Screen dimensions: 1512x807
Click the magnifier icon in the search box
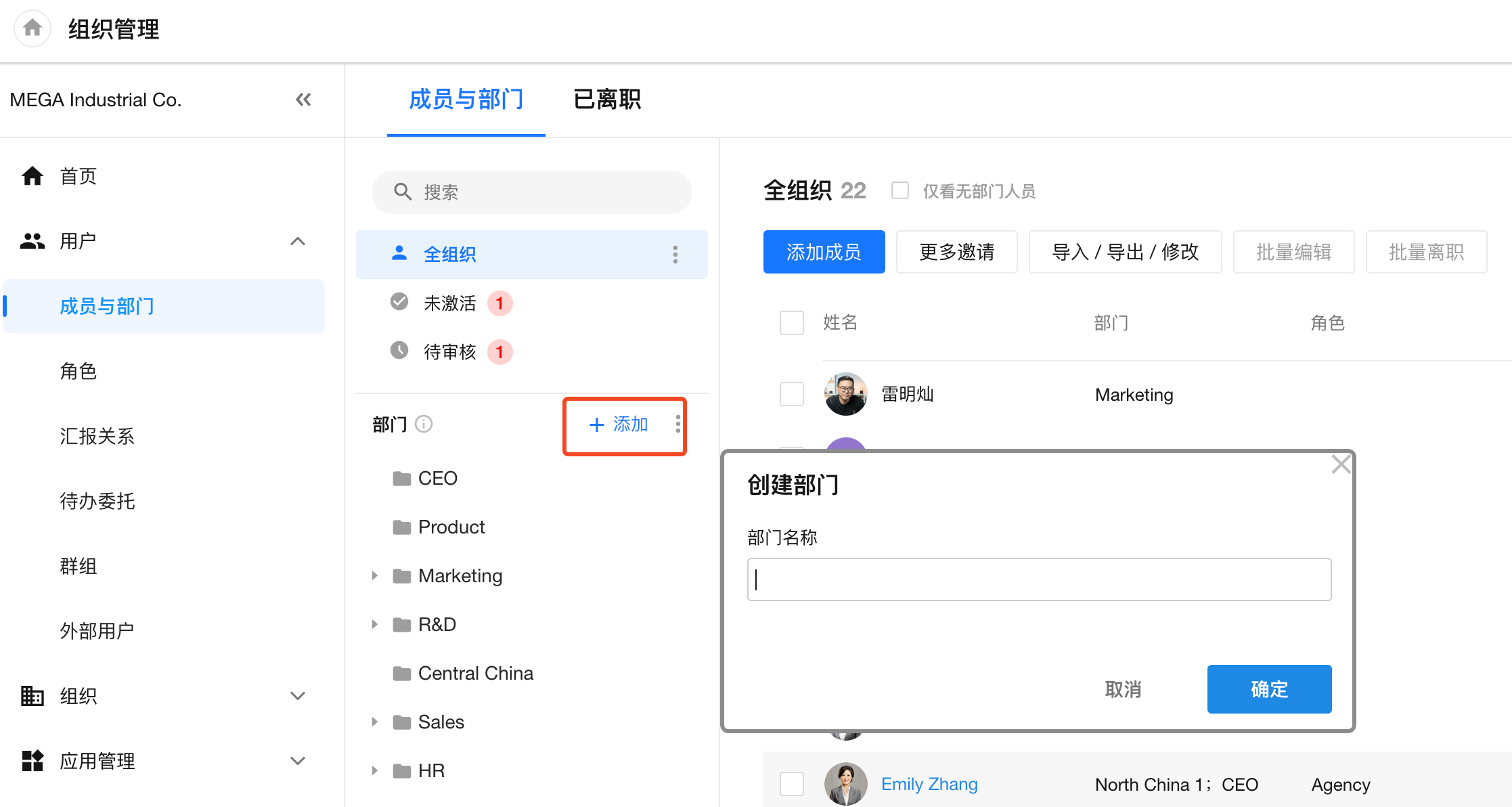click(x=403, y=192)
